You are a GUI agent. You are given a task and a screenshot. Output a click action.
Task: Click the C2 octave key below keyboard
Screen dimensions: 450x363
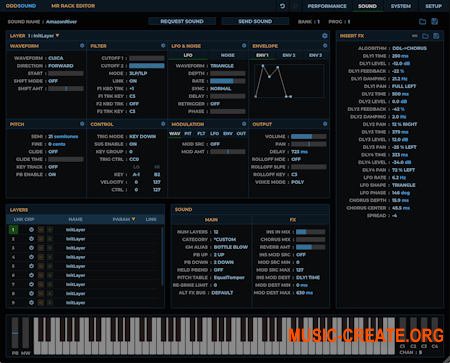(x=413, y=346)
